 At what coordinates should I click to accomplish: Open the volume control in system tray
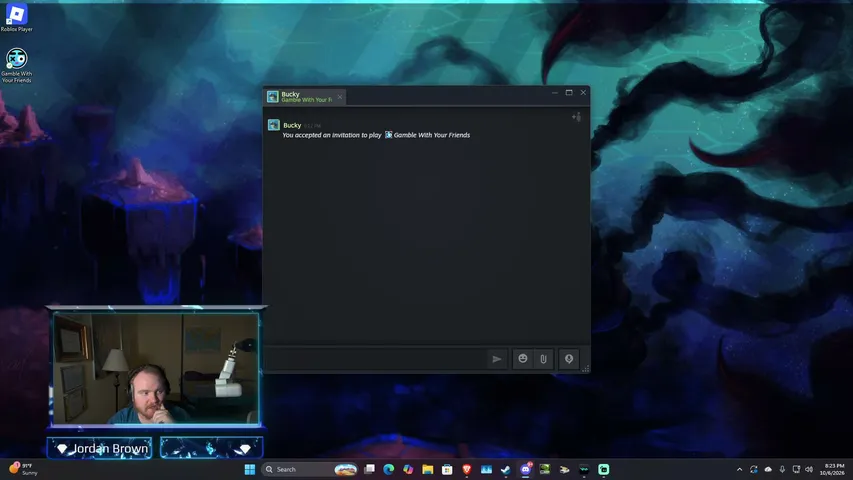[809, 469]
